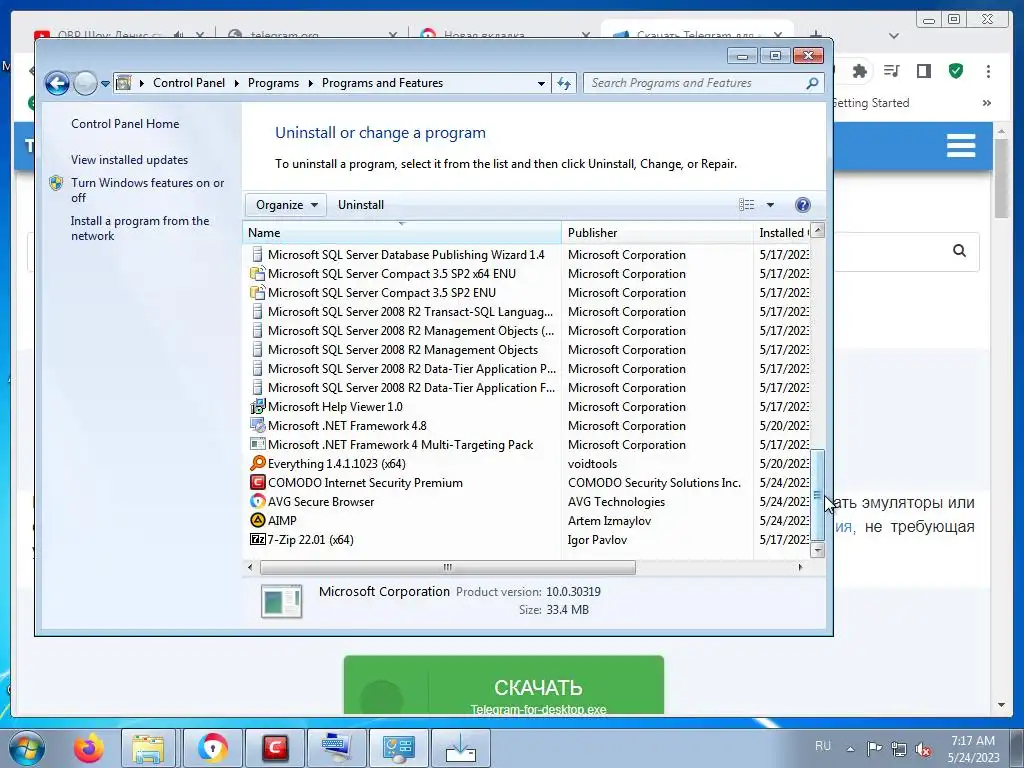This screenshot has height=768, width=1024.
Task: Expand the address bar history dropdown
Action: pyautogui.click(x=541, y=84)
